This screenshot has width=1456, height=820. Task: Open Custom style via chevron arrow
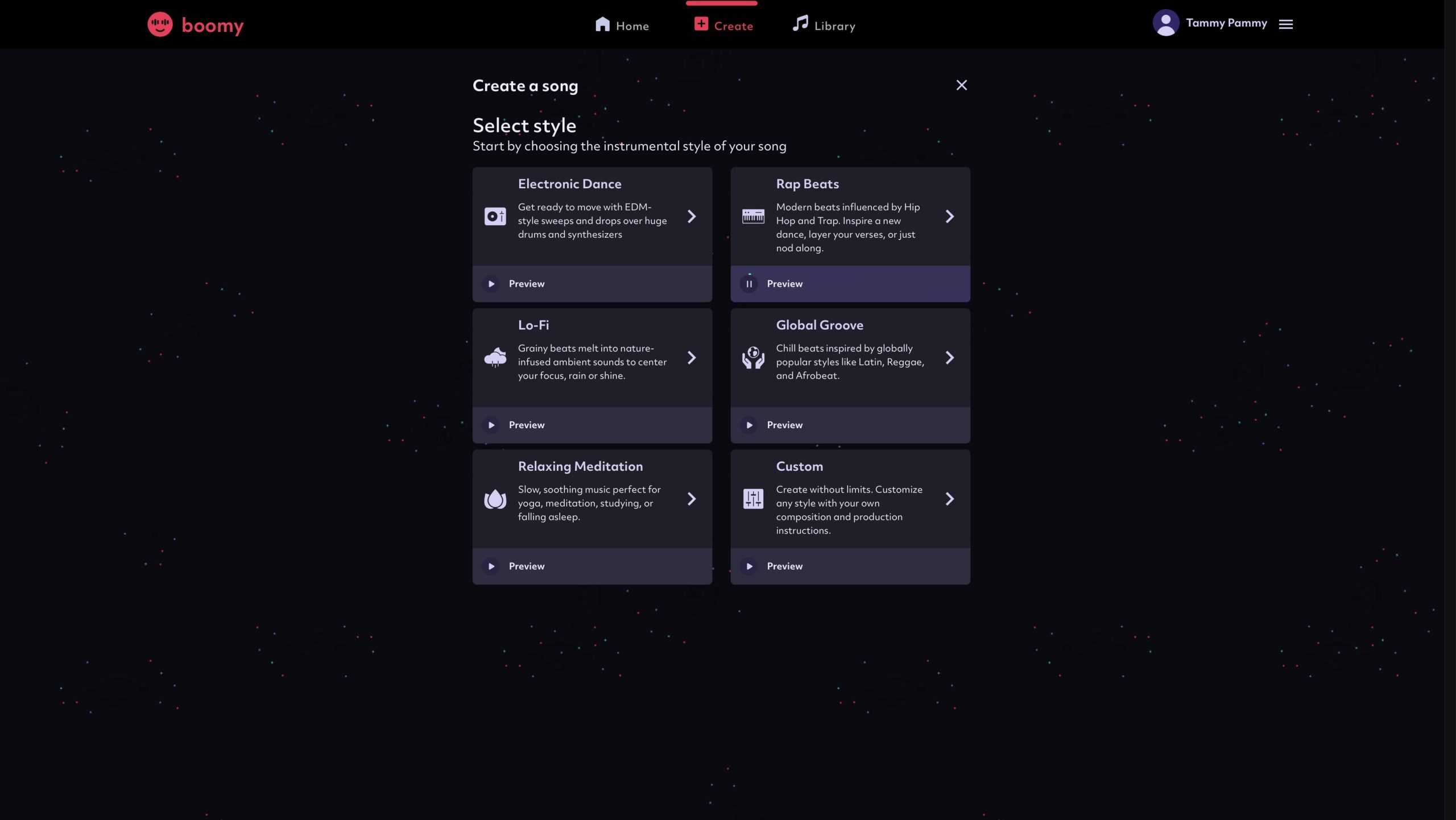(950, 499)
